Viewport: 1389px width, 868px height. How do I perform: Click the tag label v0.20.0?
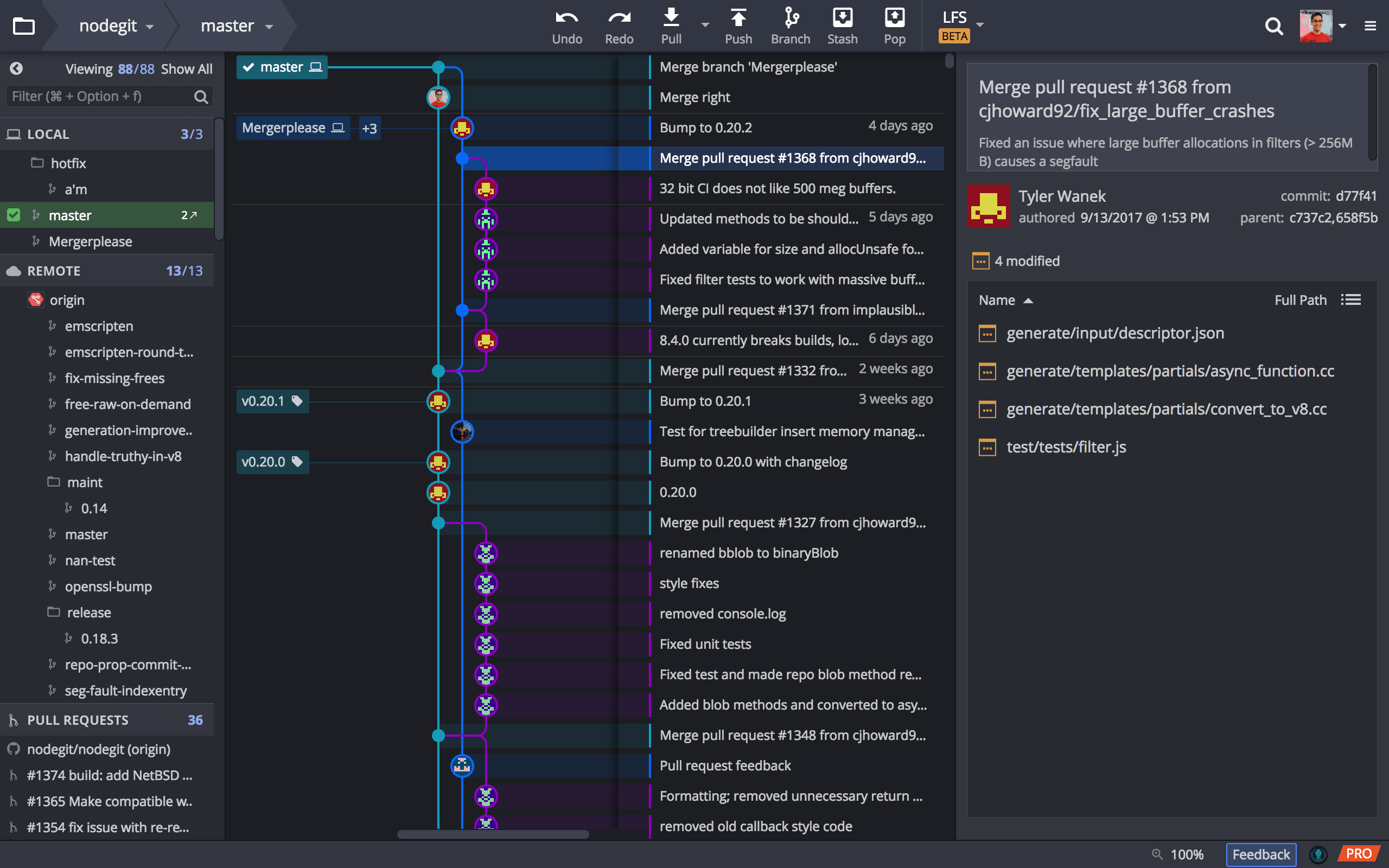pyautogui.click(x=272, y=462)
